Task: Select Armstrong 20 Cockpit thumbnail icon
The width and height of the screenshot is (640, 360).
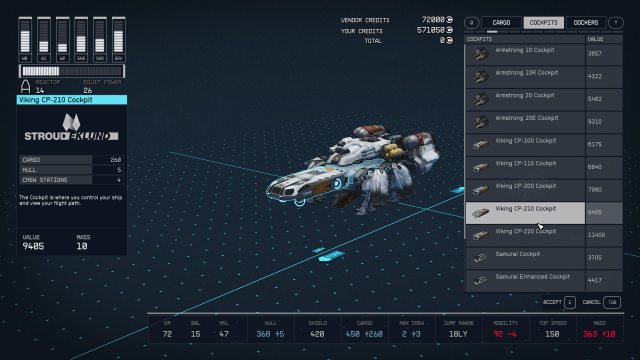Action: (481, 99)
